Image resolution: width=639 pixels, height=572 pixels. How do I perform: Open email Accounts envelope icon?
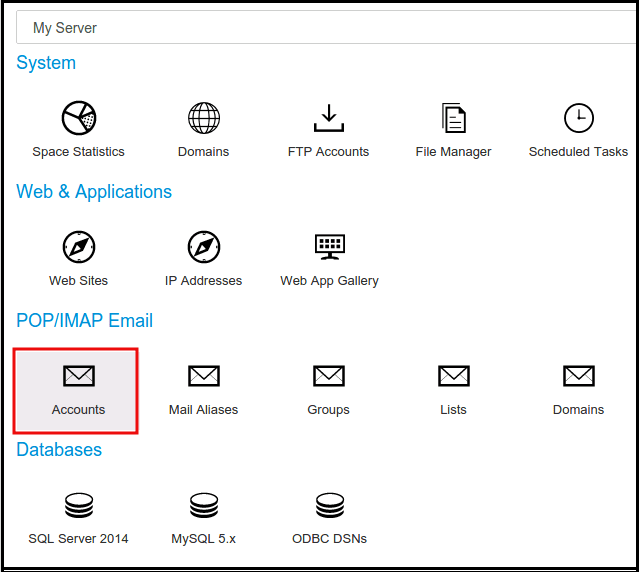(79, 376)
